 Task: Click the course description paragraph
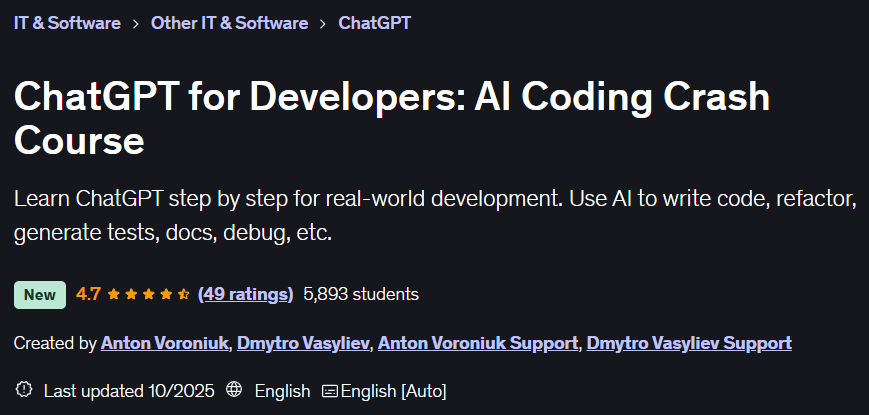435,216
